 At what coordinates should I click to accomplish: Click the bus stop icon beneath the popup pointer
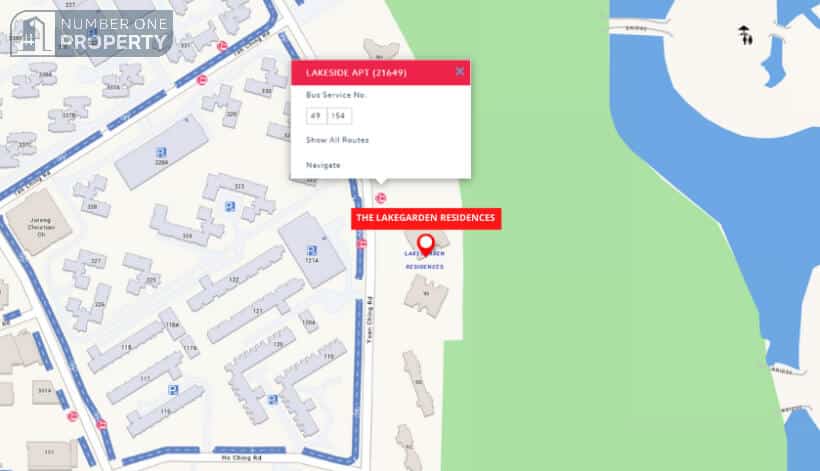point(381,198)
